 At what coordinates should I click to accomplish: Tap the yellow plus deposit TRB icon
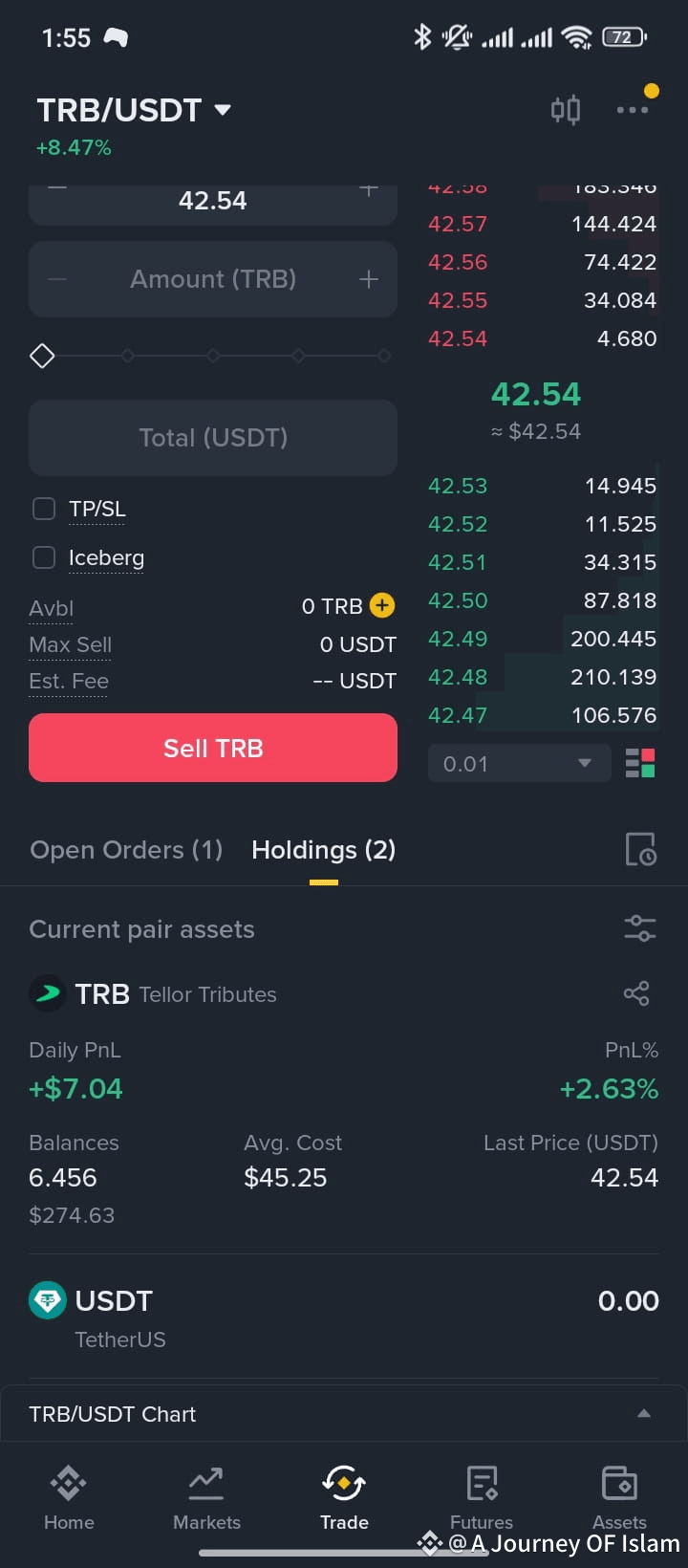tap(382, 605)
